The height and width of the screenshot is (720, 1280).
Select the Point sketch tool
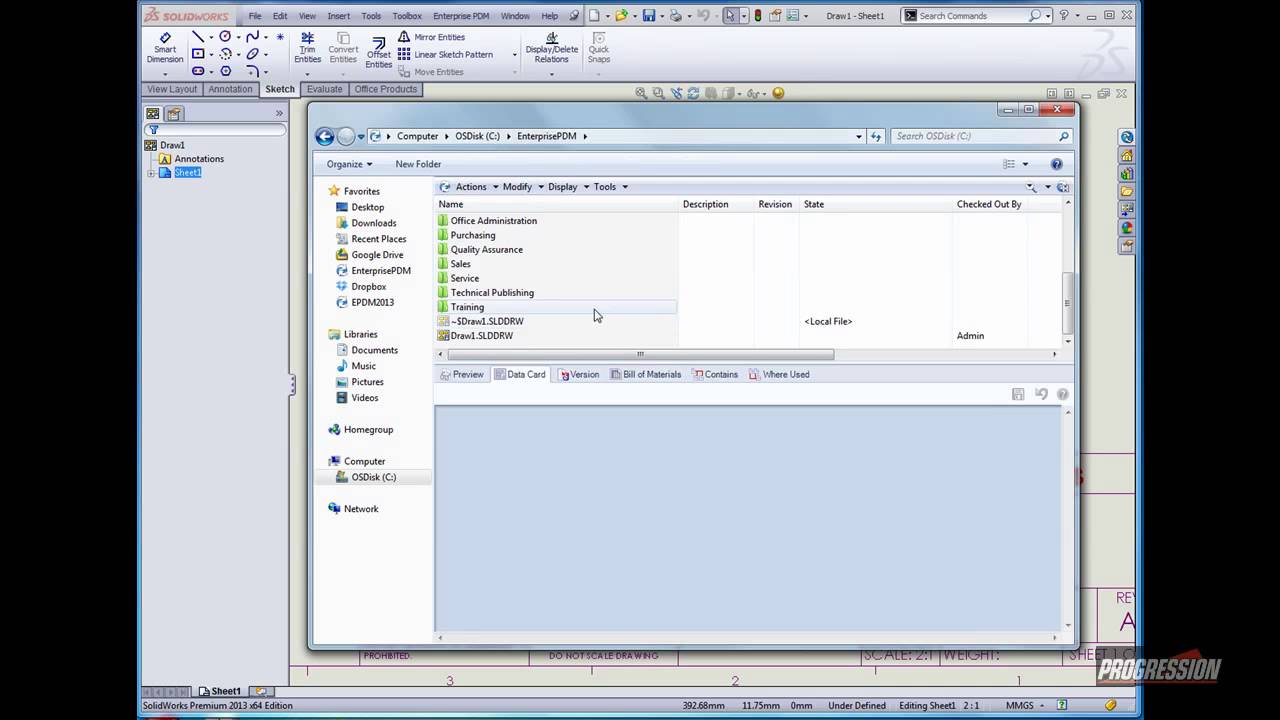click(x=280, y=37)
